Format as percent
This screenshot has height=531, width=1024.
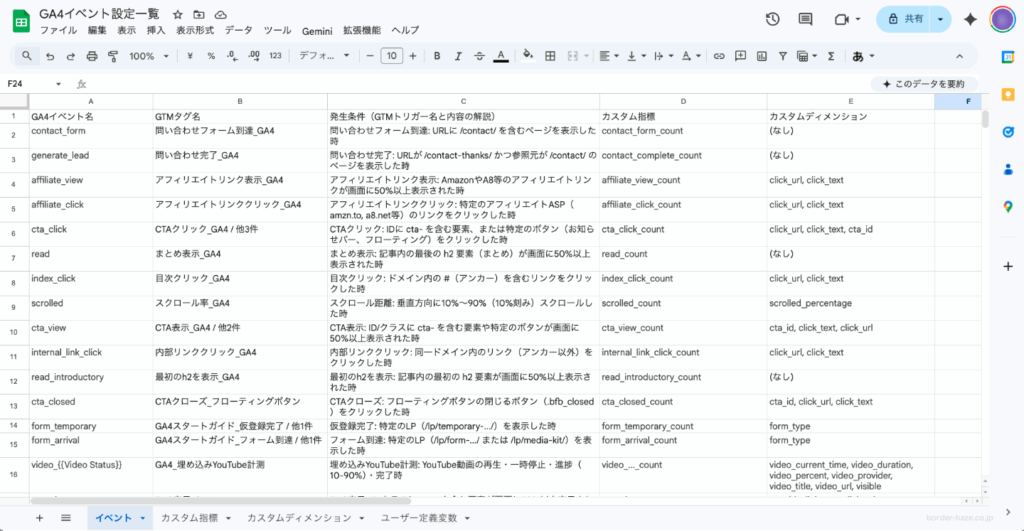[x=211, y=56]
